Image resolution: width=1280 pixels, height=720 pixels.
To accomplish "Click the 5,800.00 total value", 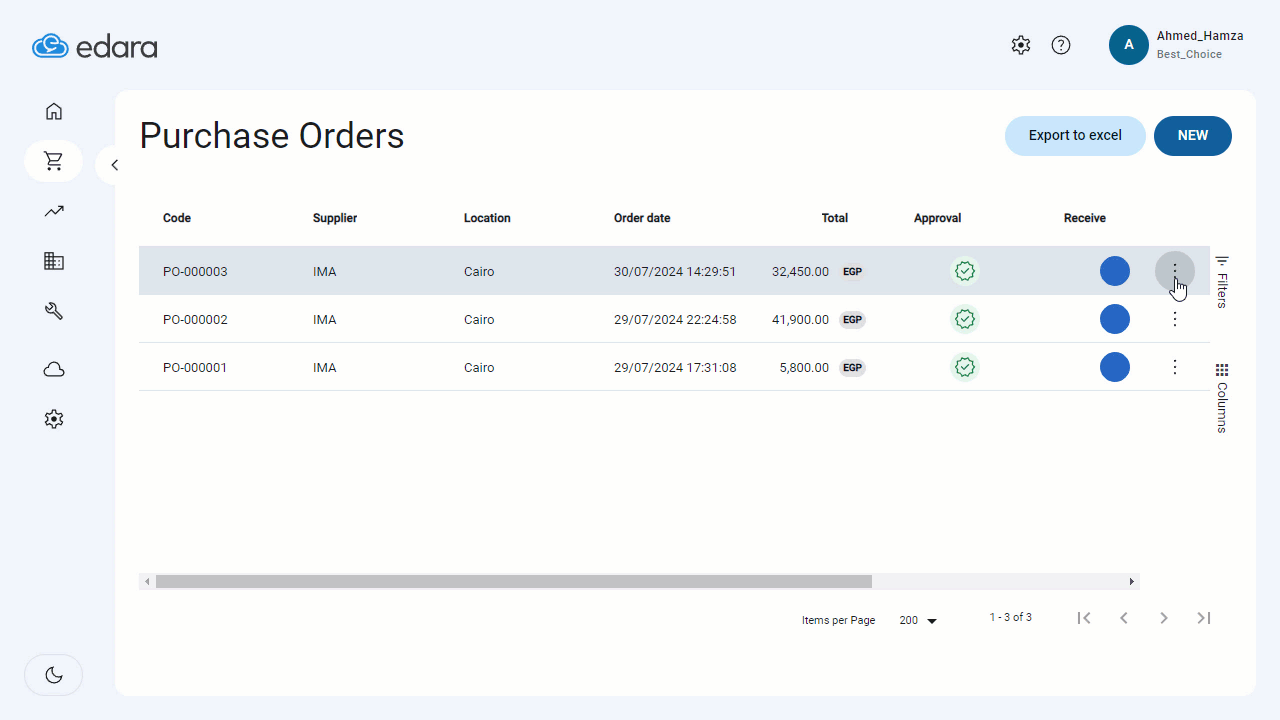I will click(x=804, y=367).
